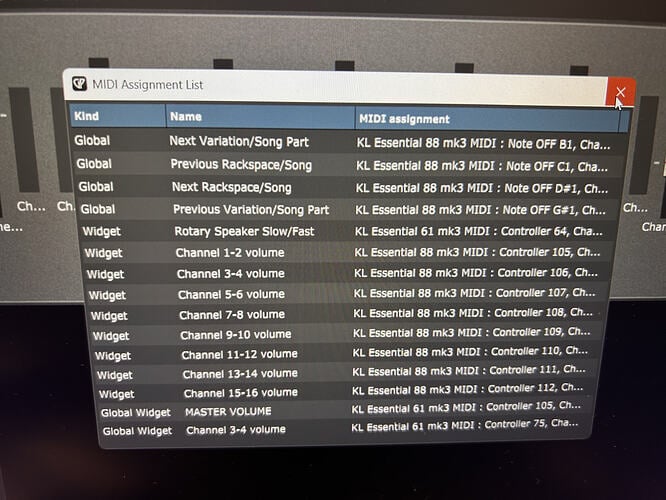Click the Controller 111 assignment cell

pos(469,371)
